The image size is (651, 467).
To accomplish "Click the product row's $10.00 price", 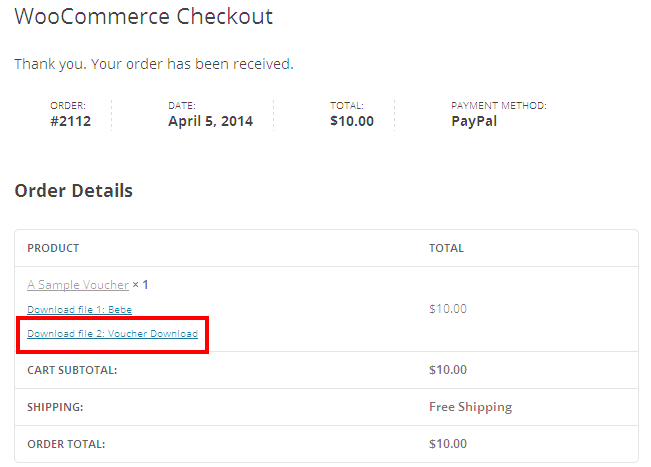I will coord(447,309).
